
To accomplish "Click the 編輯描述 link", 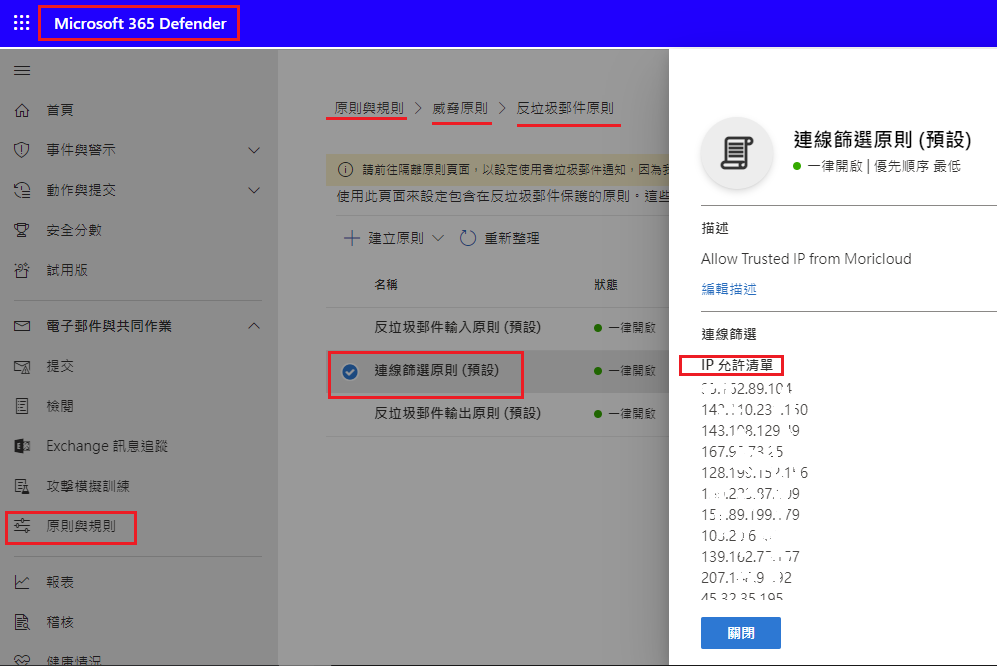I will 729,289.
